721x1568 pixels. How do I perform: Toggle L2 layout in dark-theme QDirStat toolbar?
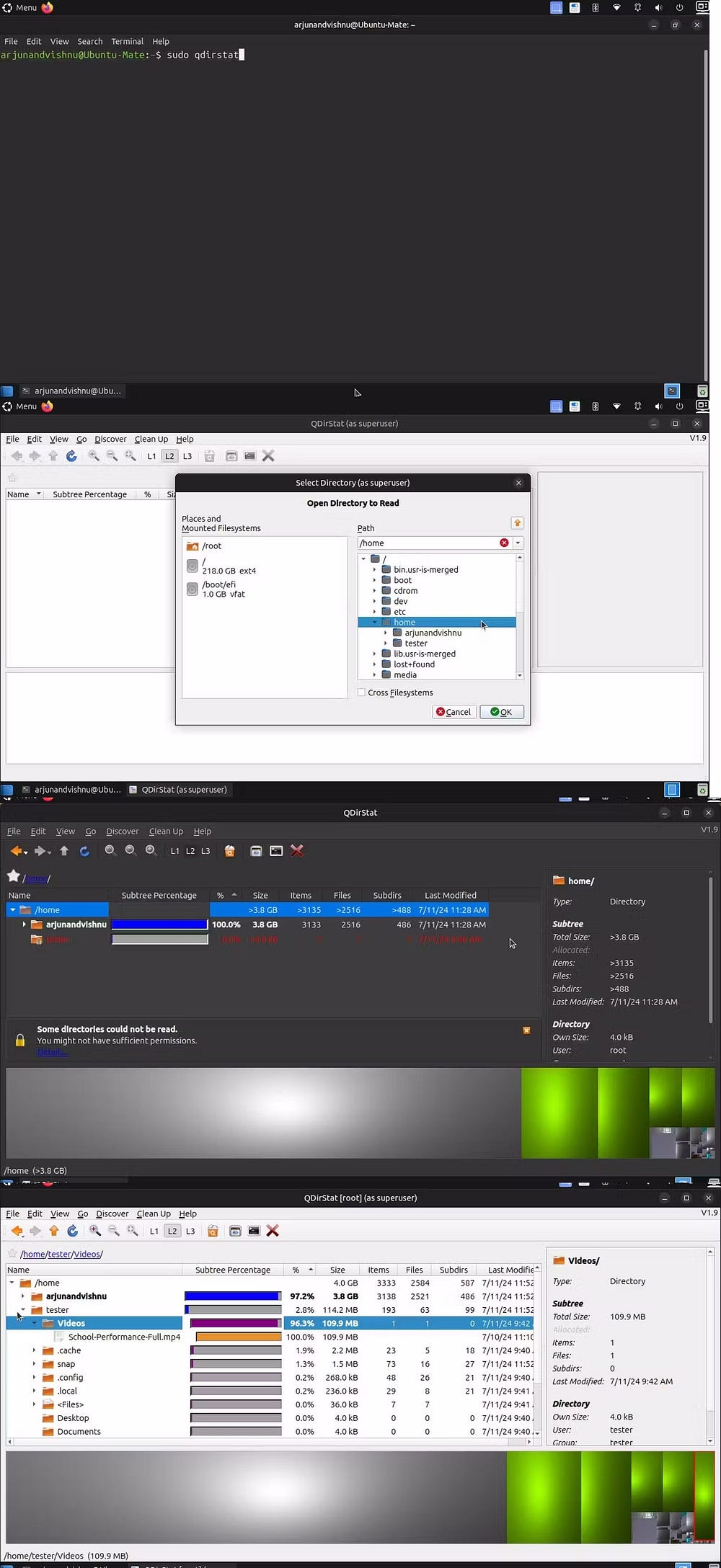pos(190,851)
